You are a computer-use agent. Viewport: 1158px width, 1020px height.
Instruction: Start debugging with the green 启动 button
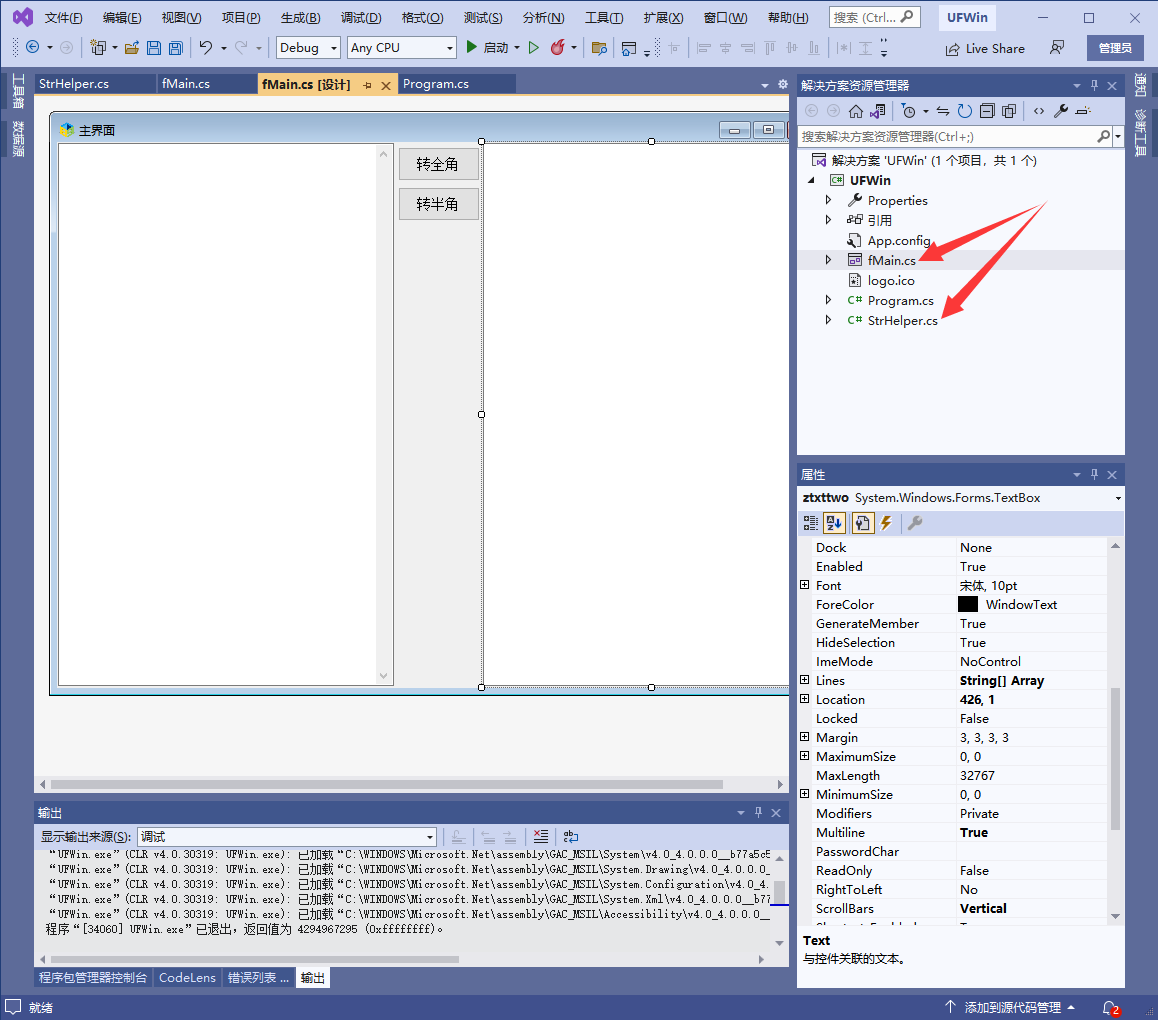click(488, 47)
